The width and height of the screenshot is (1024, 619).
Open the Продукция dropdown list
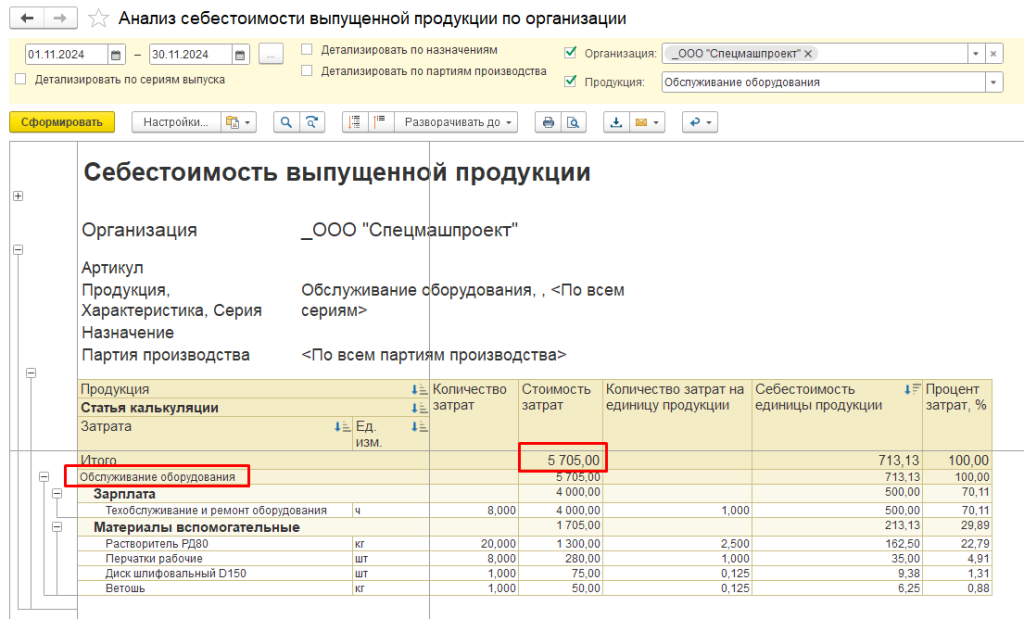coord(993,82)
